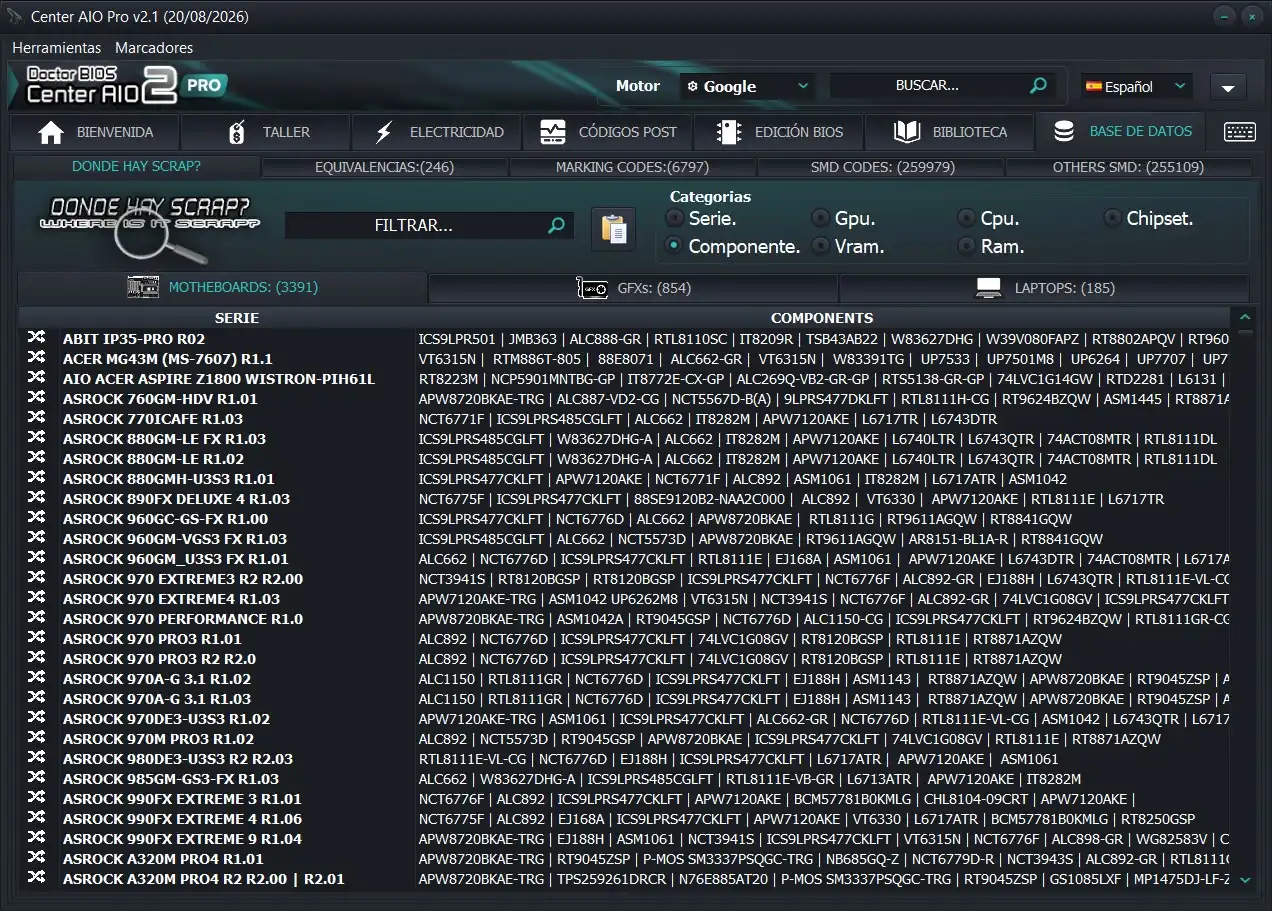Screen dimensions: 1272x911
Task: Go to the EDICIÓN BIOS tab
Action: pos(779,132)
